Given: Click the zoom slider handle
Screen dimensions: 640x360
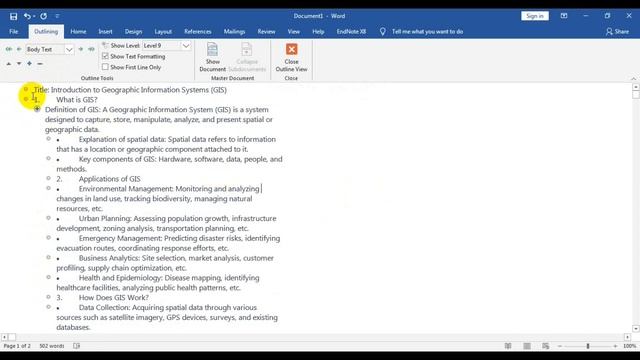Looking at the screenshot, I should 588,346.
